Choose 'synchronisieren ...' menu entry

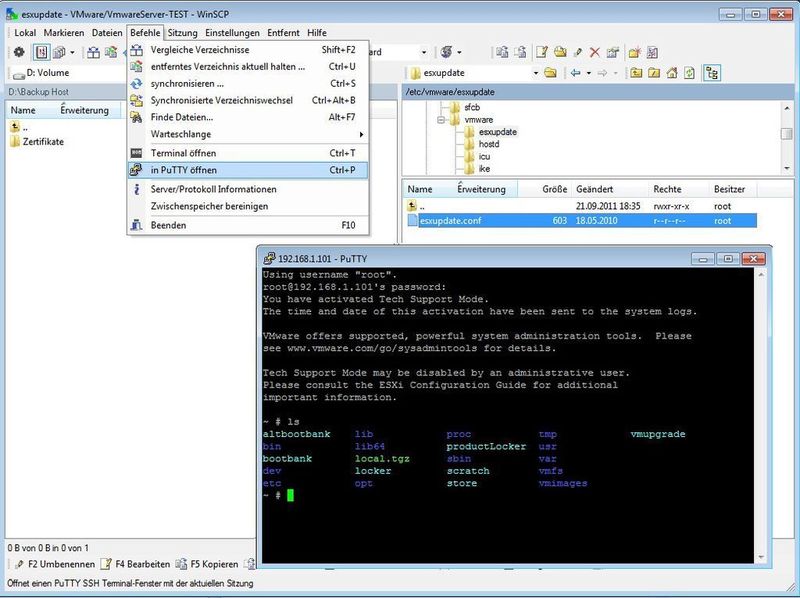click(248, 84)
